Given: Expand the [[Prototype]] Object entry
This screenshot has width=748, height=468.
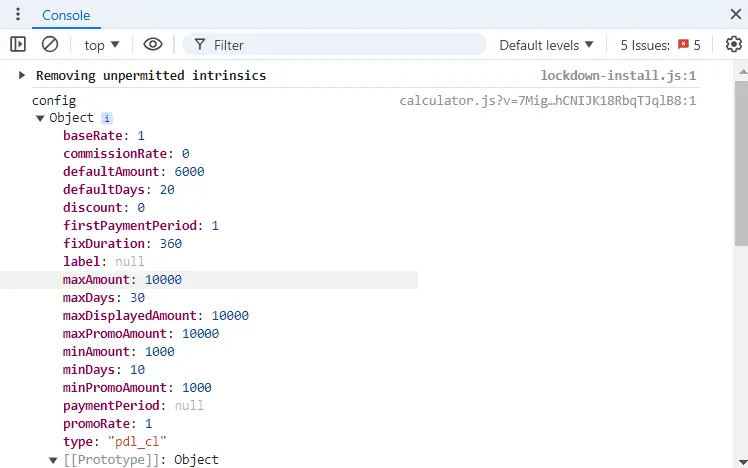Looking at the screenshot, I should (54, 460).
